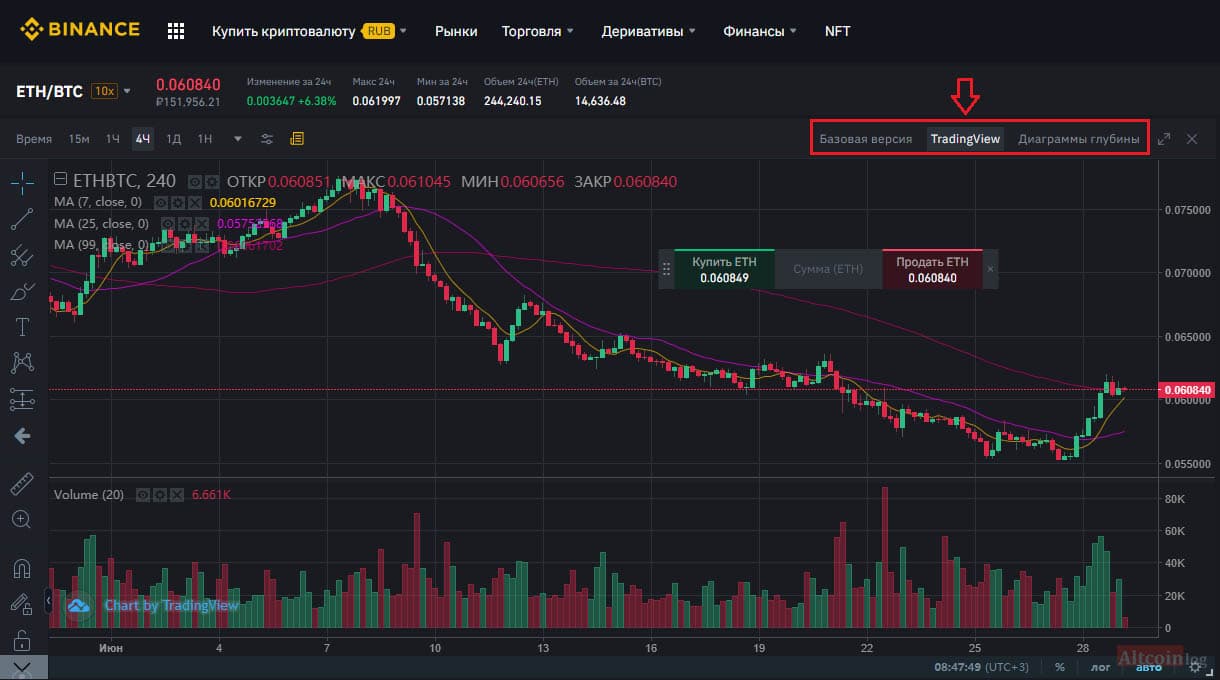Open ETHBTC series settings gear
Image resolution: width=1220 pixels, height=680 pixels.
pos(212,182)
